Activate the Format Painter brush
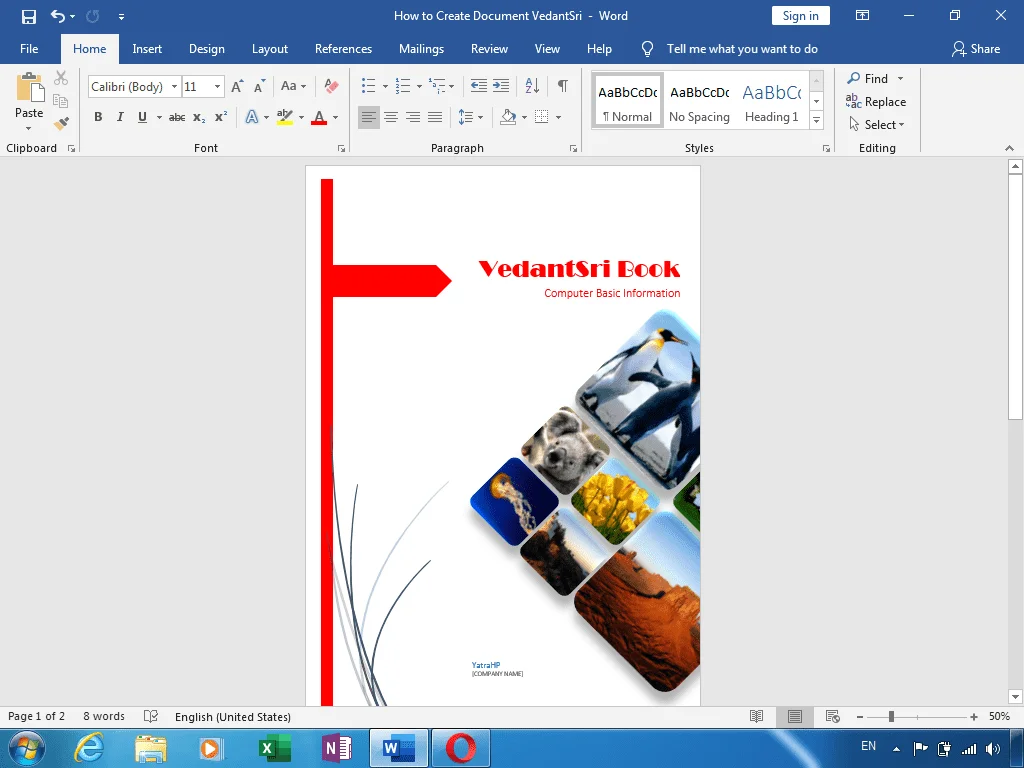Screen dimensions: 1024x768 click(61, 123)
